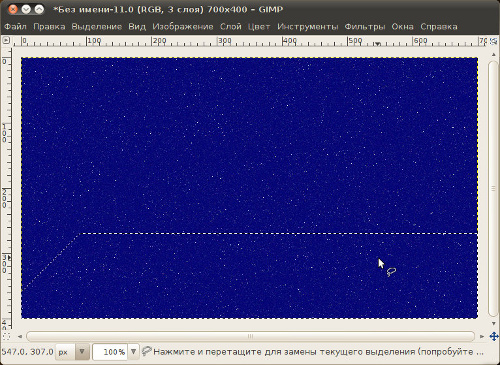Click the horizontal scrollbar thumb
500x365 pixels.
(250, 336)
